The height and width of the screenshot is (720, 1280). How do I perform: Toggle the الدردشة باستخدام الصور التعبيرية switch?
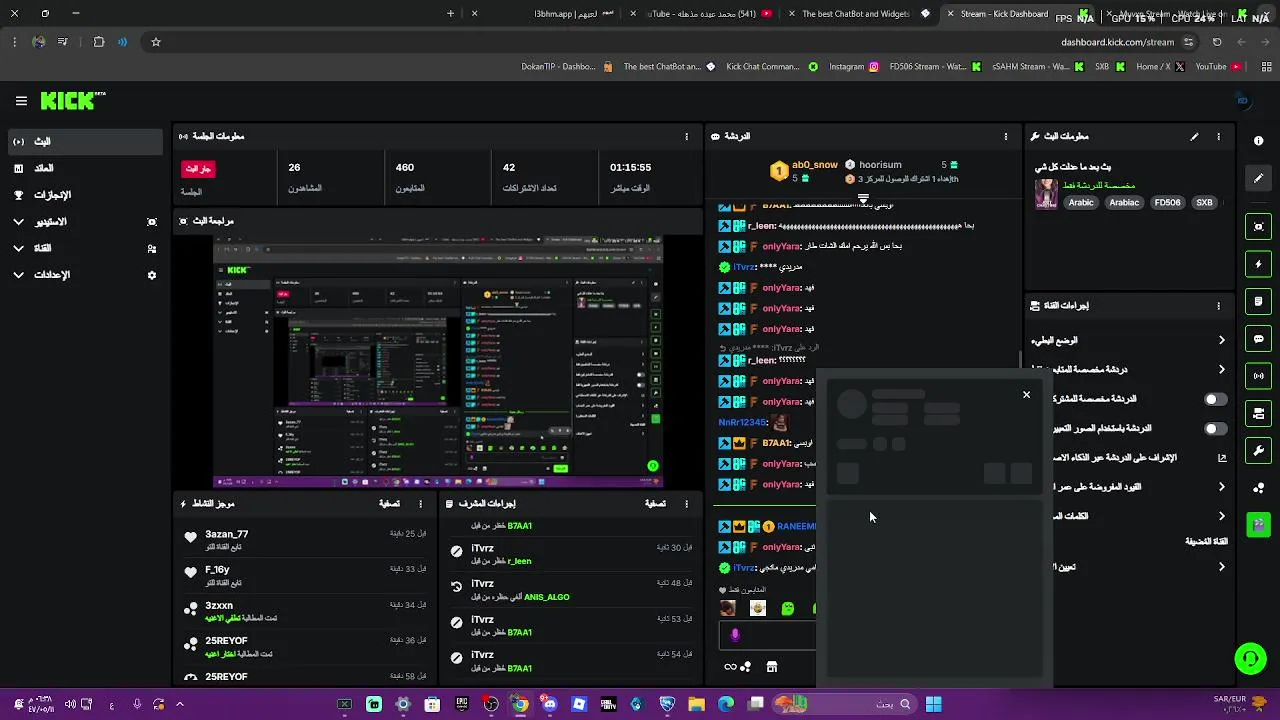1215,429
